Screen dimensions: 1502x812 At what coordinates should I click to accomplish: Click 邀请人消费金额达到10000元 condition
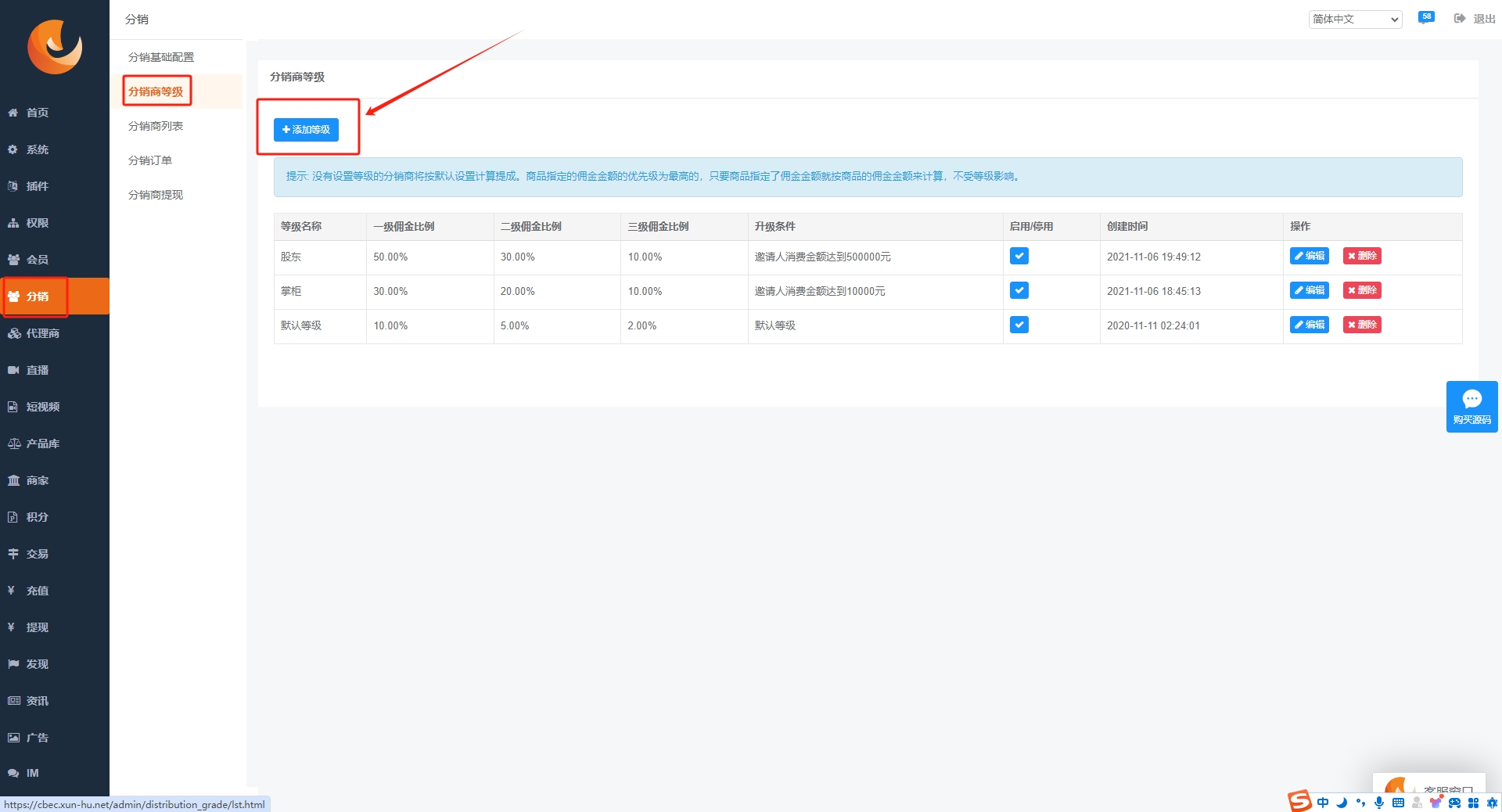coord(820,291)
